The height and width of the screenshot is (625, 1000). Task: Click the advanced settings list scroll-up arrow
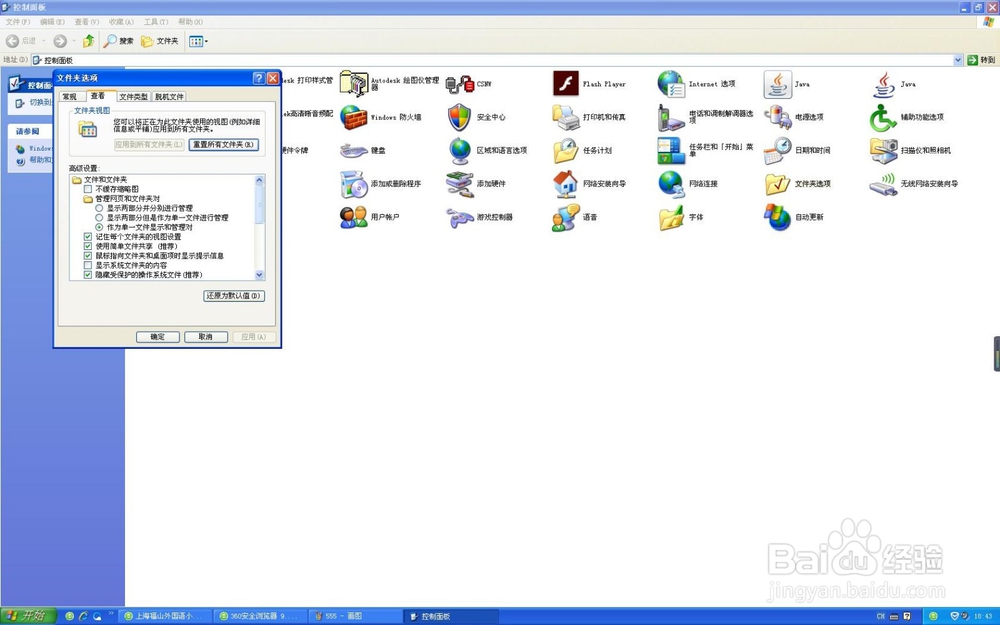click(260, 180)
